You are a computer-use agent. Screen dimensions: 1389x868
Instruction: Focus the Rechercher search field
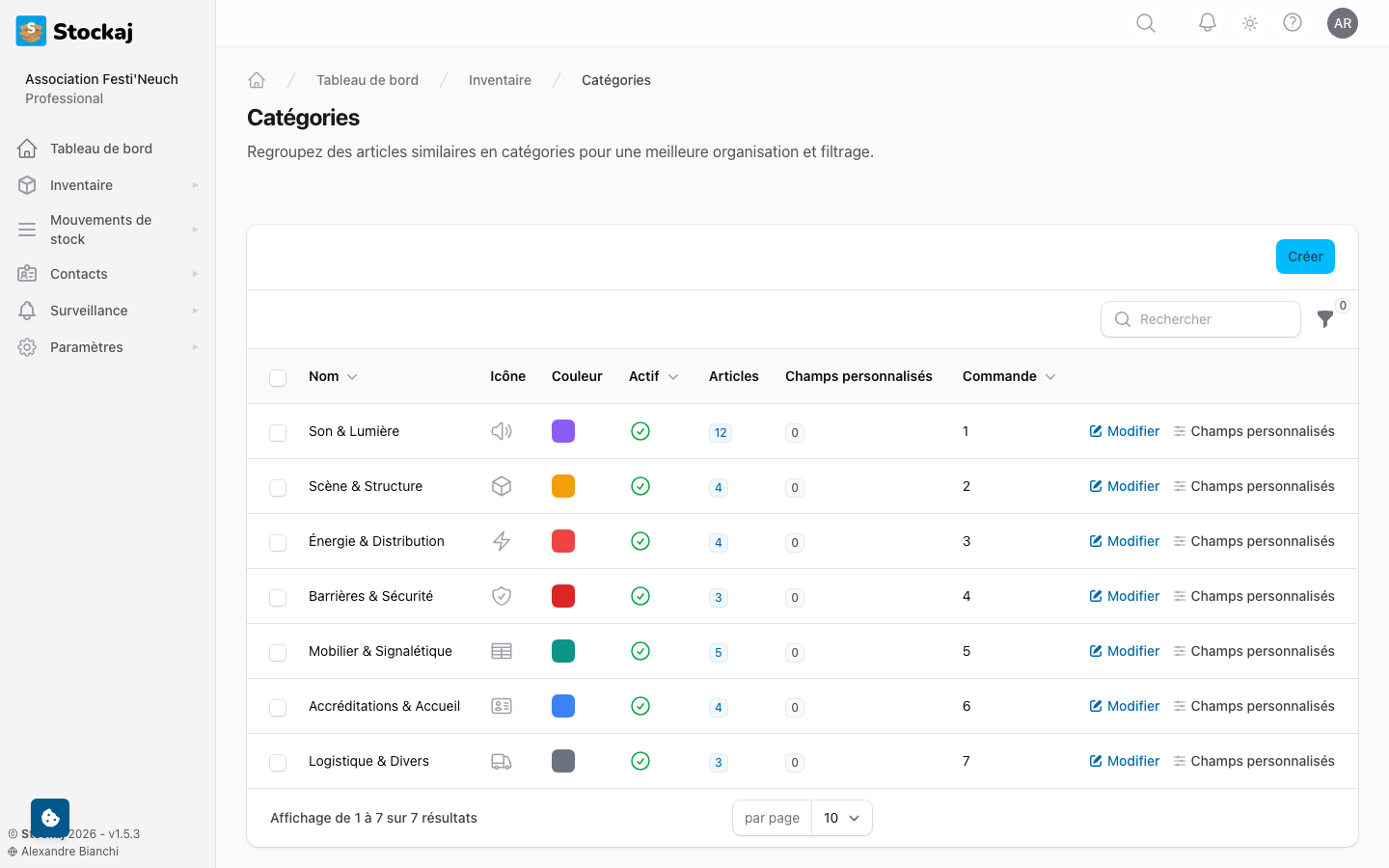[x=1201, y=319]
